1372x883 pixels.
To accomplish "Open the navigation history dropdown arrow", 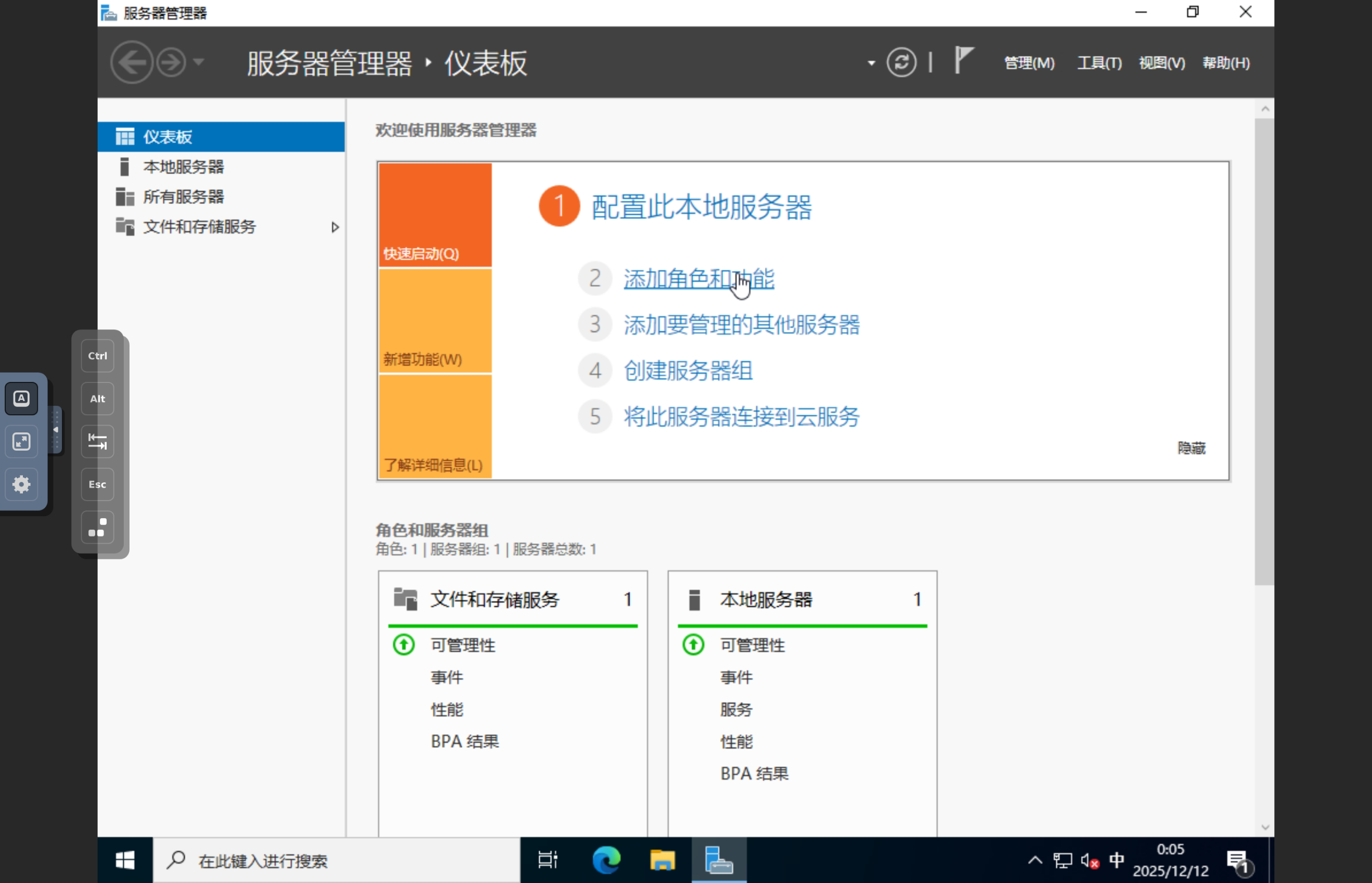I will (x=198, y=62).
